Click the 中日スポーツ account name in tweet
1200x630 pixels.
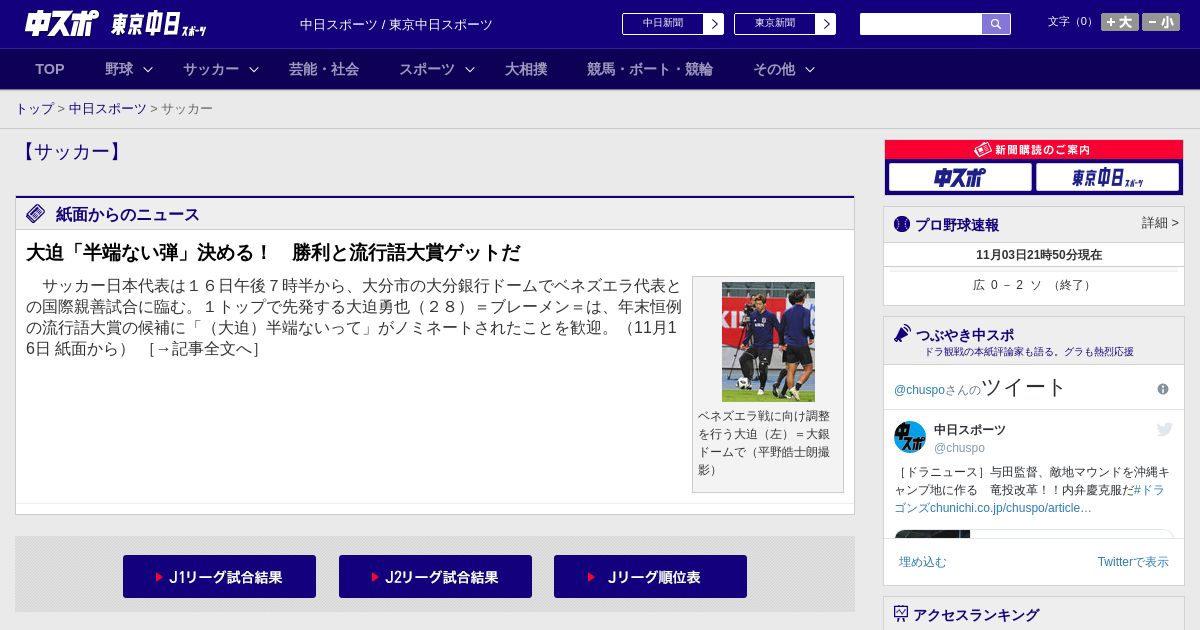[x=970, y=429]
